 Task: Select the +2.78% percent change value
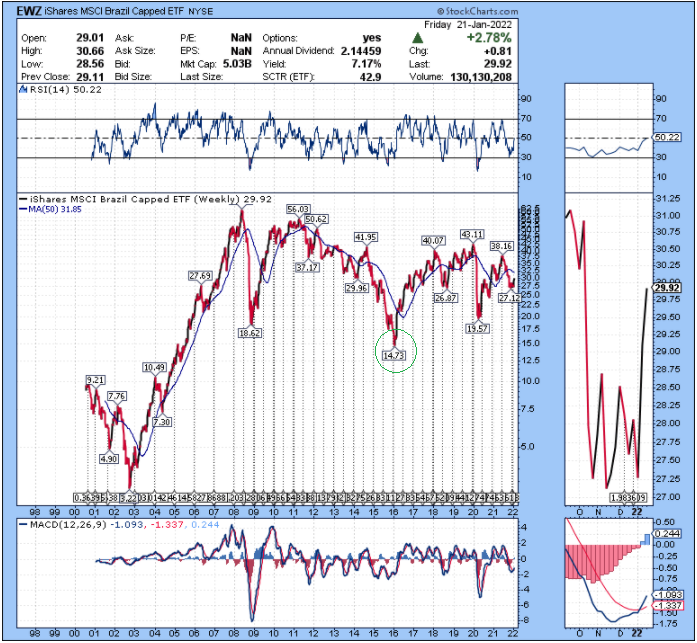coord(489,38)
